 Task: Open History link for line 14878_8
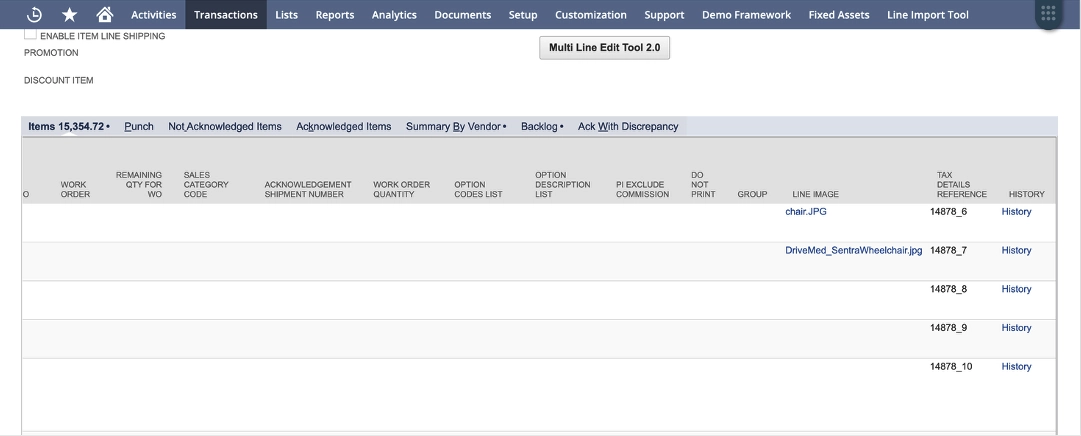point(1016,289)
